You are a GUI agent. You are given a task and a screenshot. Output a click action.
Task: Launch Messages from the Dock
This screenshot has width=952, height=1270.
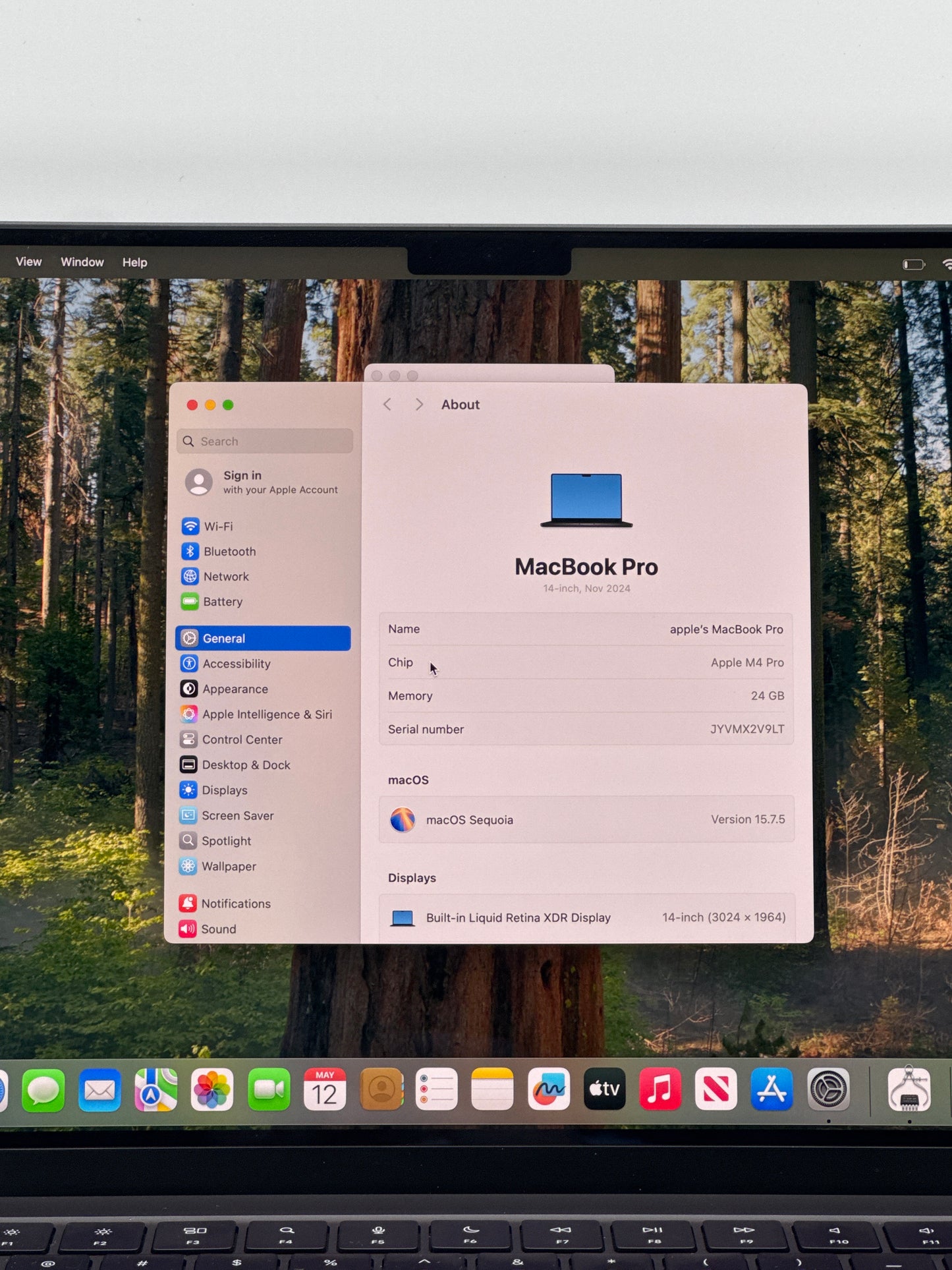43,1089
